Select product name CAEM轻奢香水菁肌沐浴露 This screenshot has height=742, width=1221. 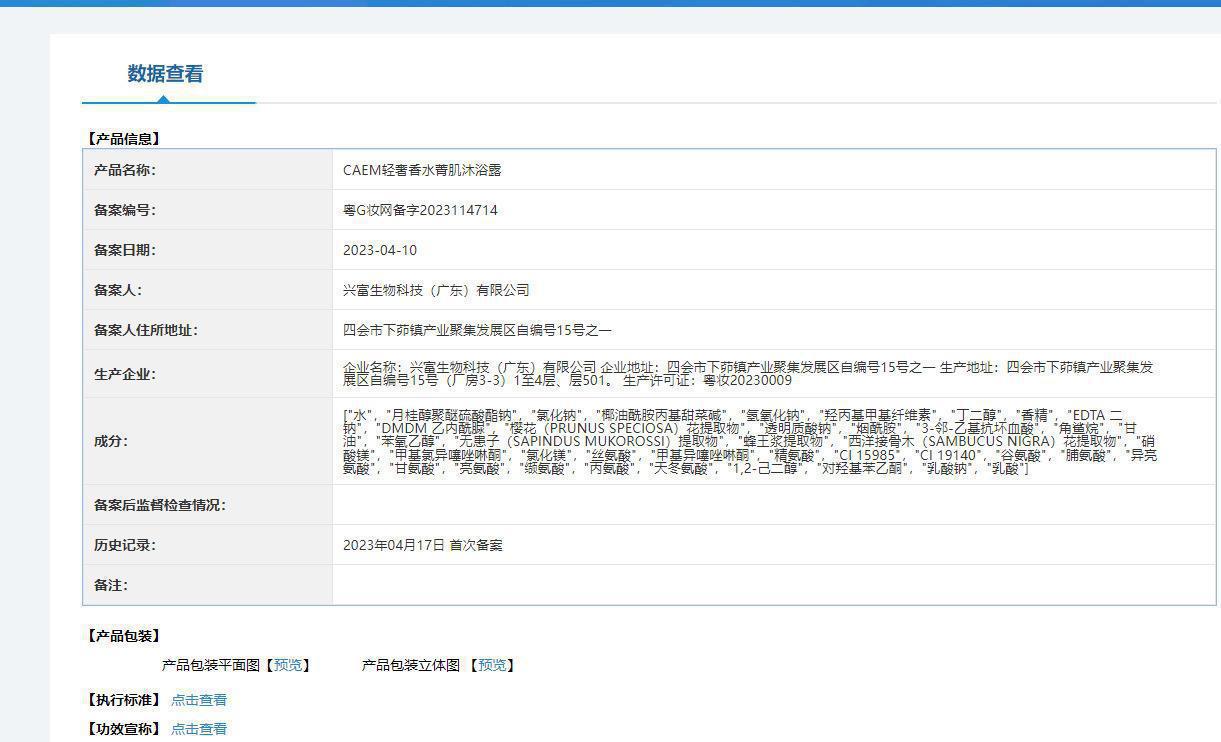pyautogui.click(x=422, y=170)
